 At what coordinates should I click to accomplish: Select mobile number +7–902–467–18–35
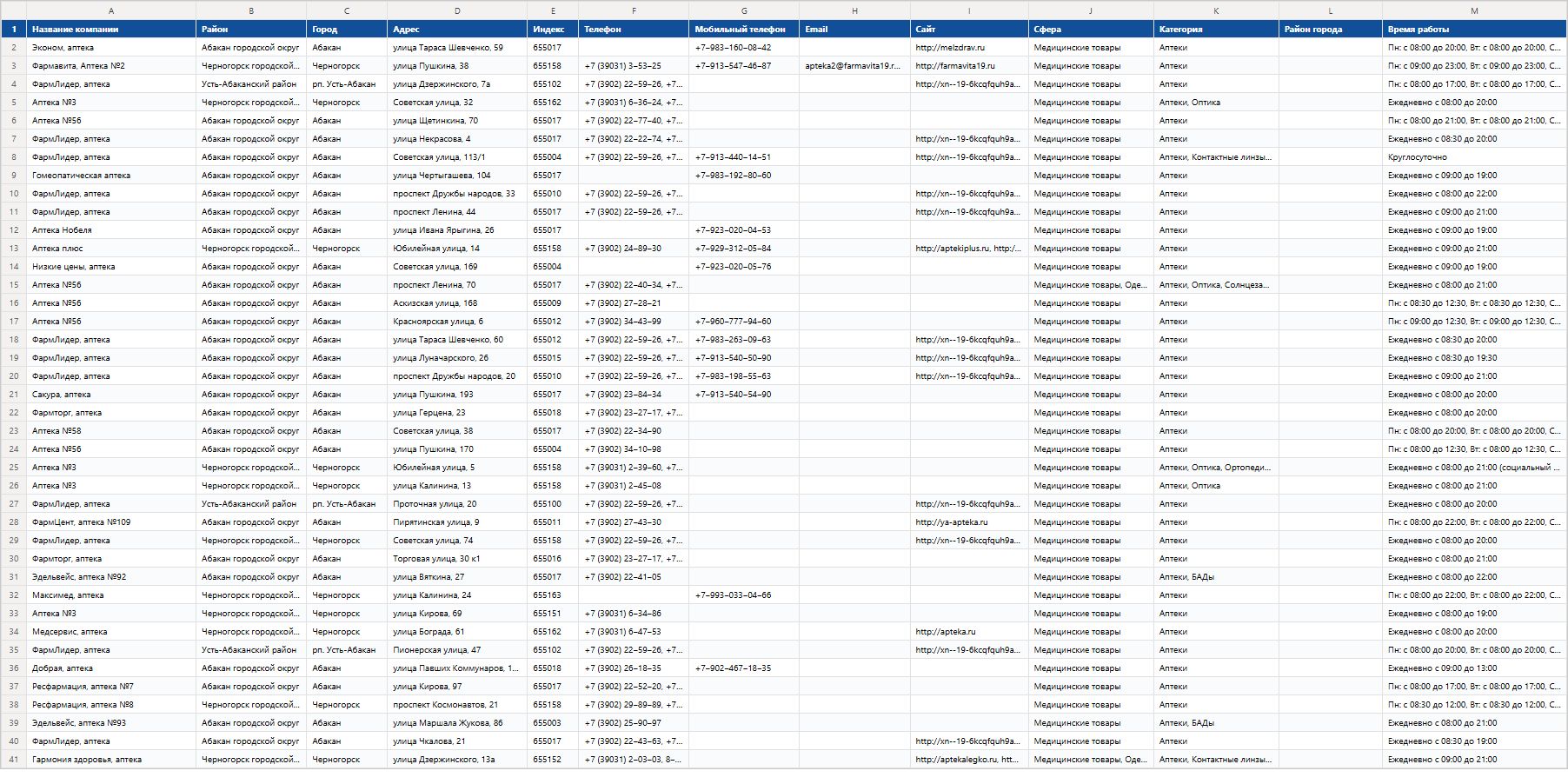point(744,668)
